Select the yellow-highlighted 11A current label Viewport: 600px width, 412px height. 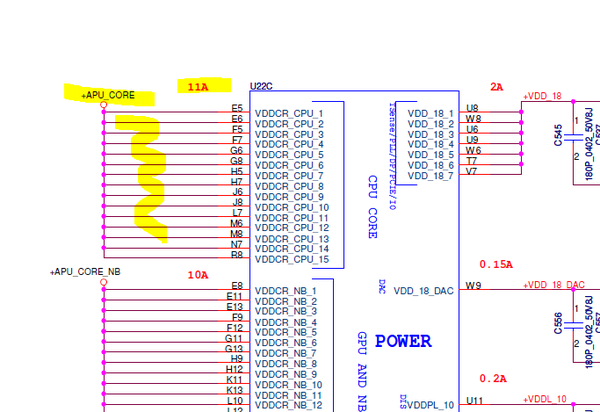(x=197, y=87)
